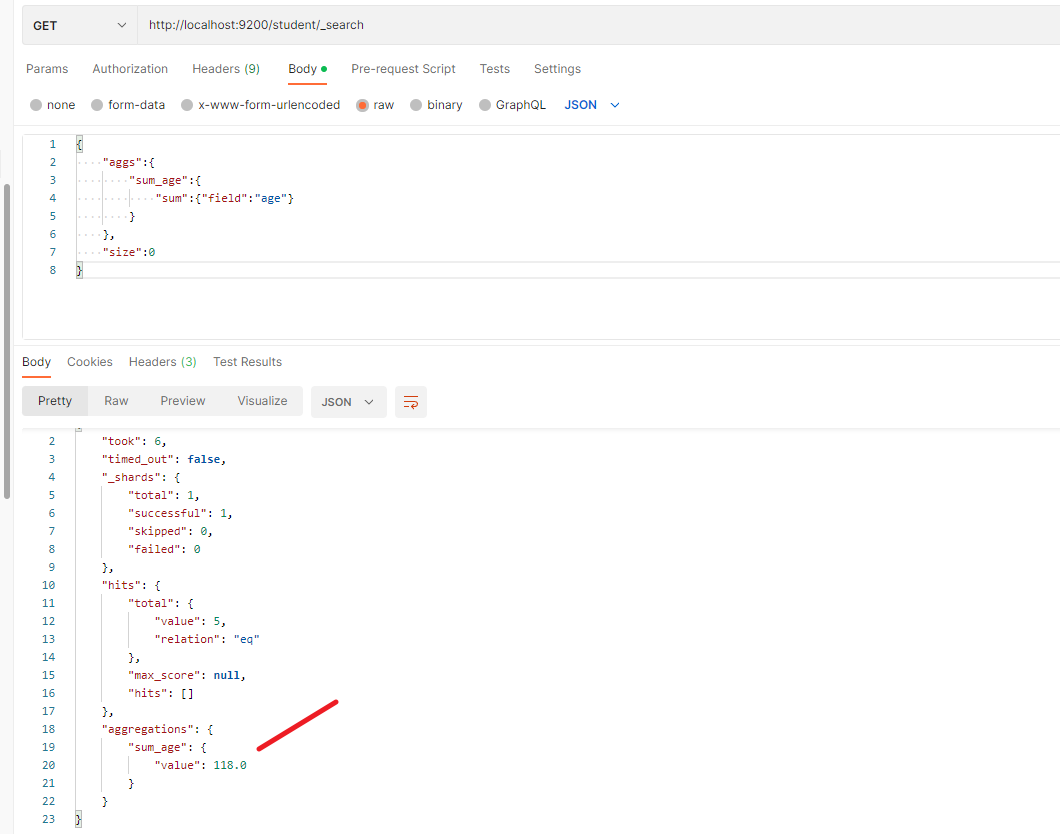Switch to the Tests tab
Image resolution: width=1060 pixels, height=834 pixels.
click(495, 69)
